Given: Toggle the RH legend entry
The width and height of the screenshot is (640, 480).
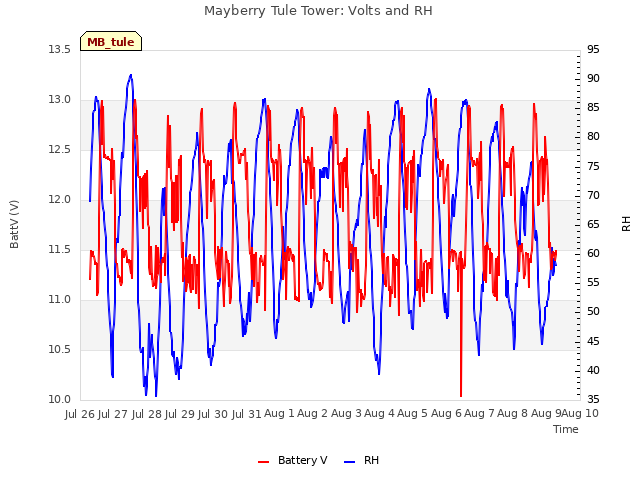Looking at the screenshot, I should [362, 460].
